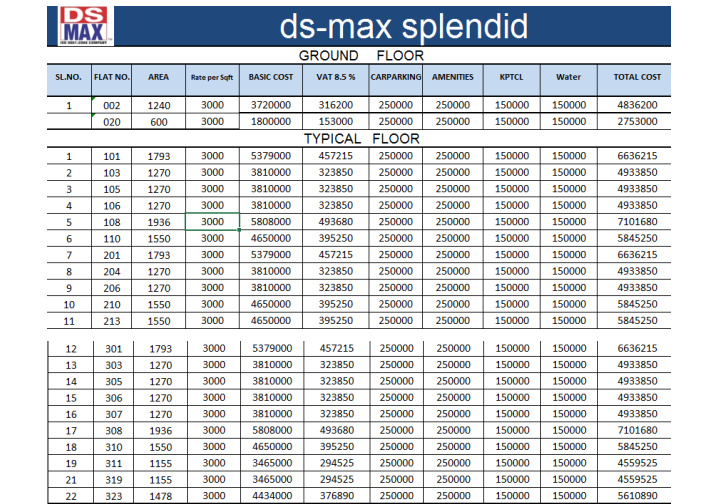723x504 pixels.
Task: Click the VAT value 376890 for flat 323
Action: (336, 496)
